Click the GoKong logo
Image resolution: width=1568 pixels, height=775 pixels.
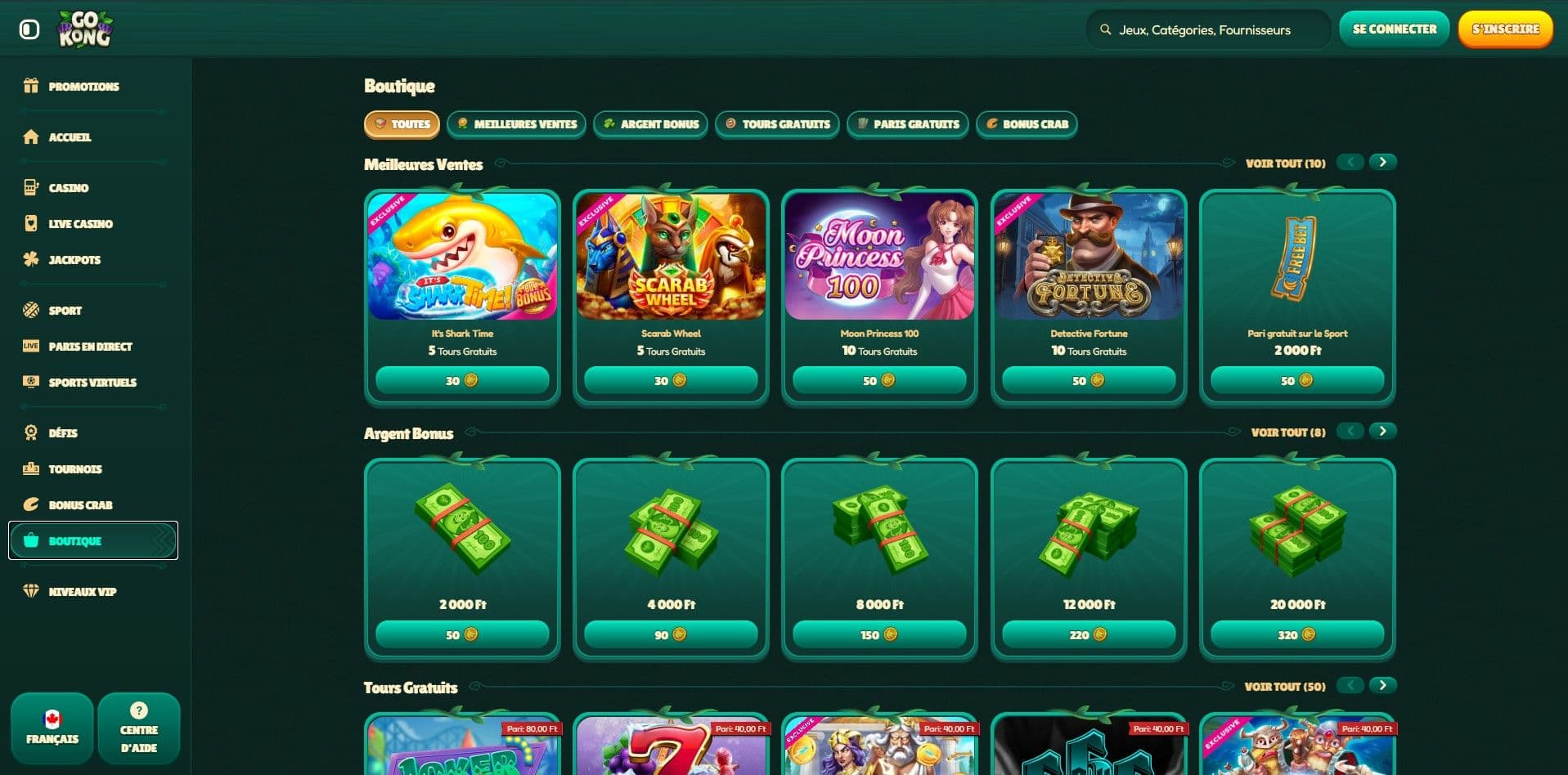click(84, 29)
